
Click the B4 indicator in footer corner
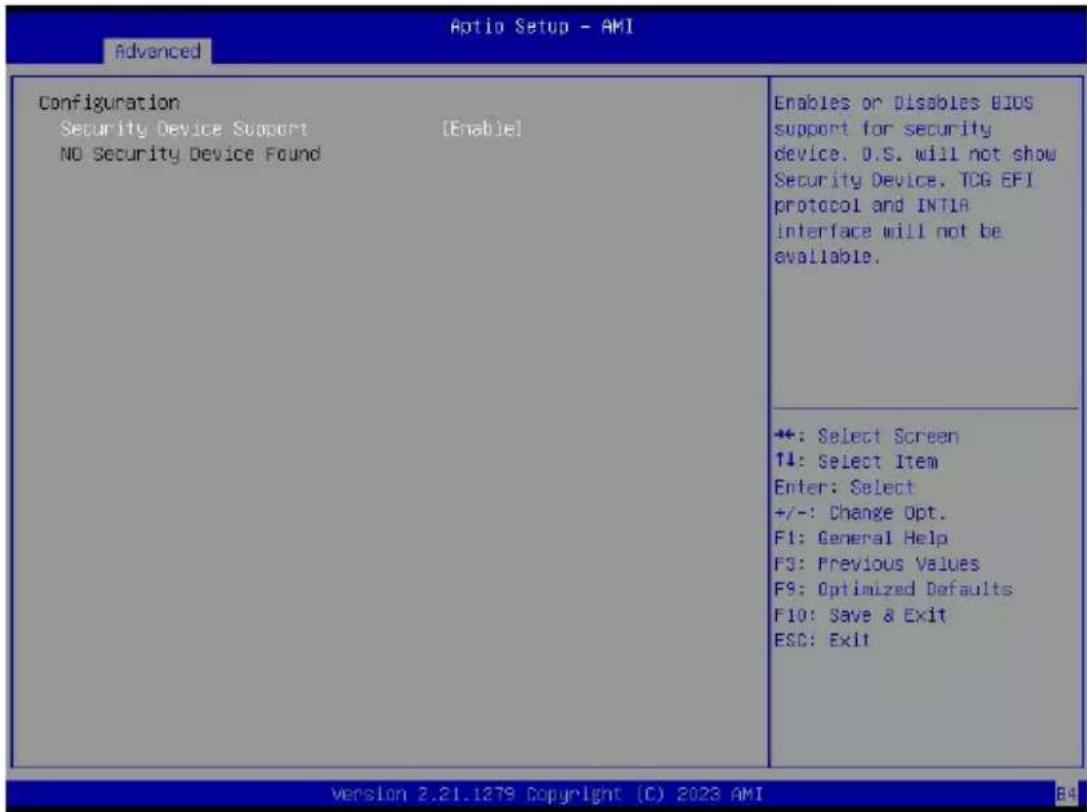pos(1066,795)
